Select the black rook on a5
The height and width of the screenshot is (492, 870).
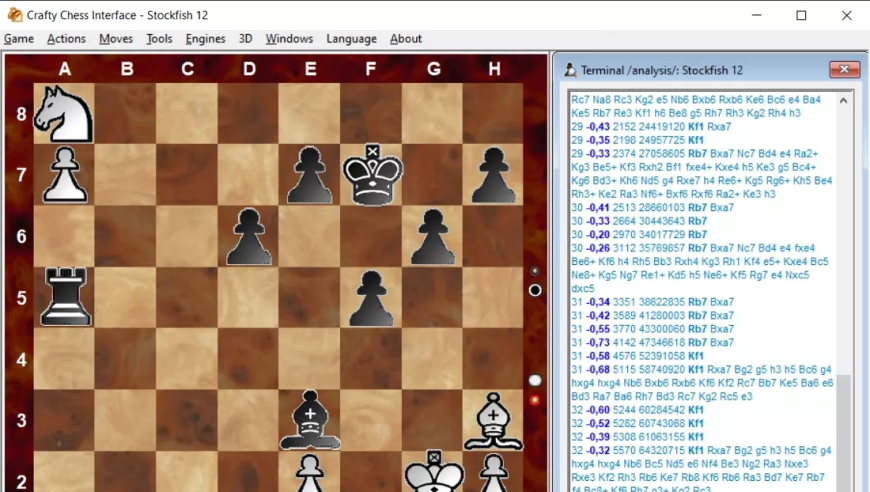[65, 296]
